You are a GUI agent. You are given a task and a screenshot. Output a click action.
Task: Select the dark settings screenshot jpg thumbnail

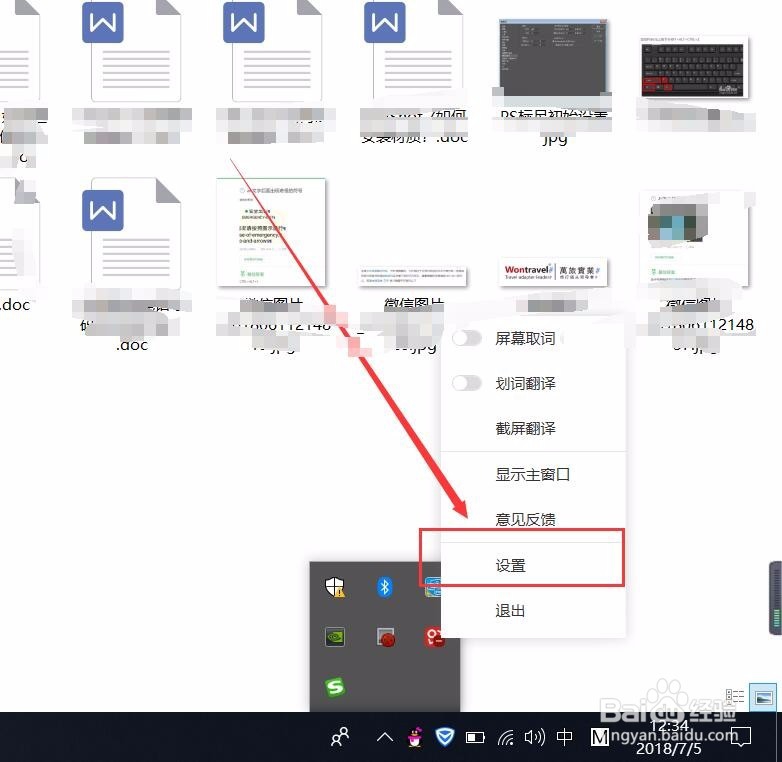[553, 57]
